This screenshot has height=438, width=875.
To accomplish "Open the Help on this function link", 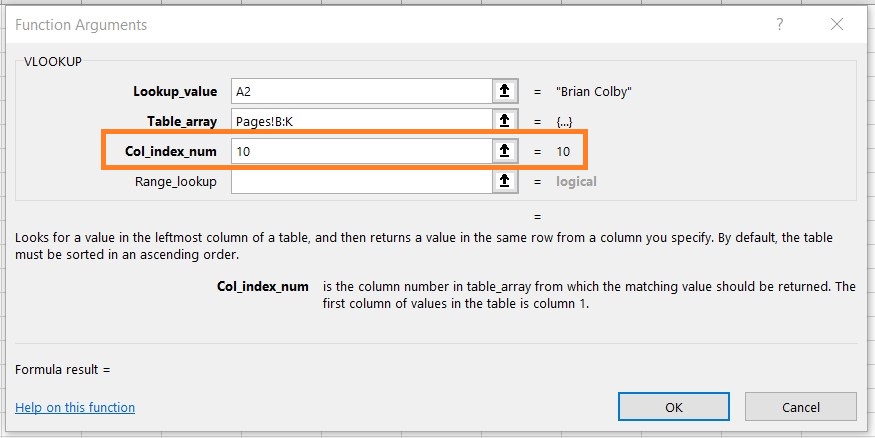I will tap(75, 407).
